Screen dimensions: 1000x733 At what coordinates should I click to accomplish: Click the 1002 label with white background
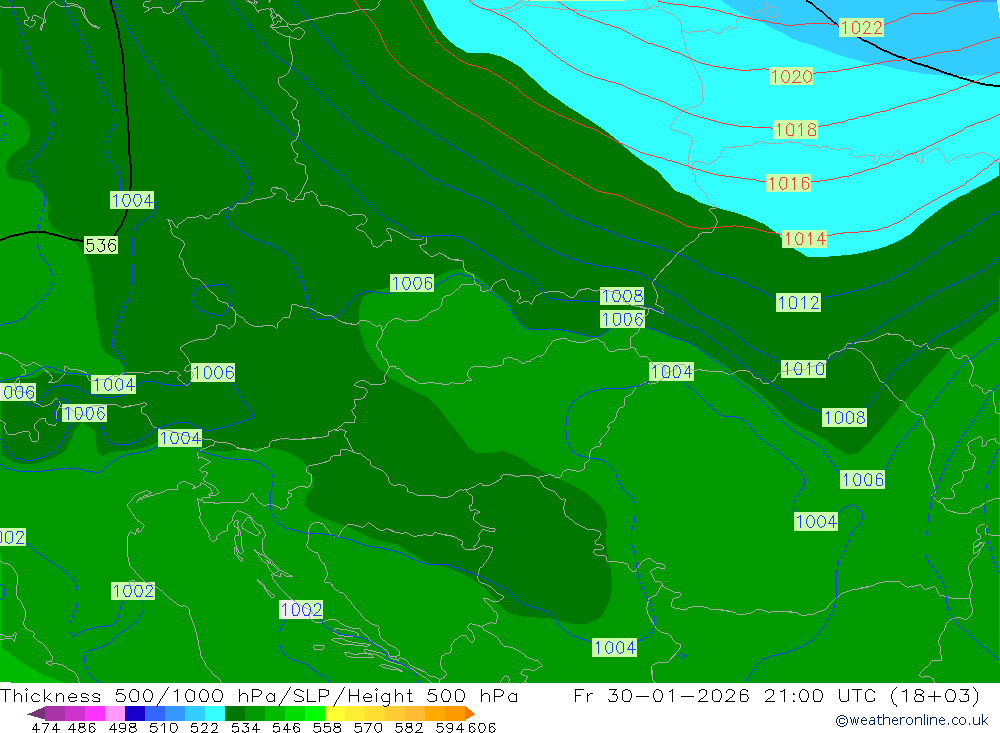pos(300,609)
